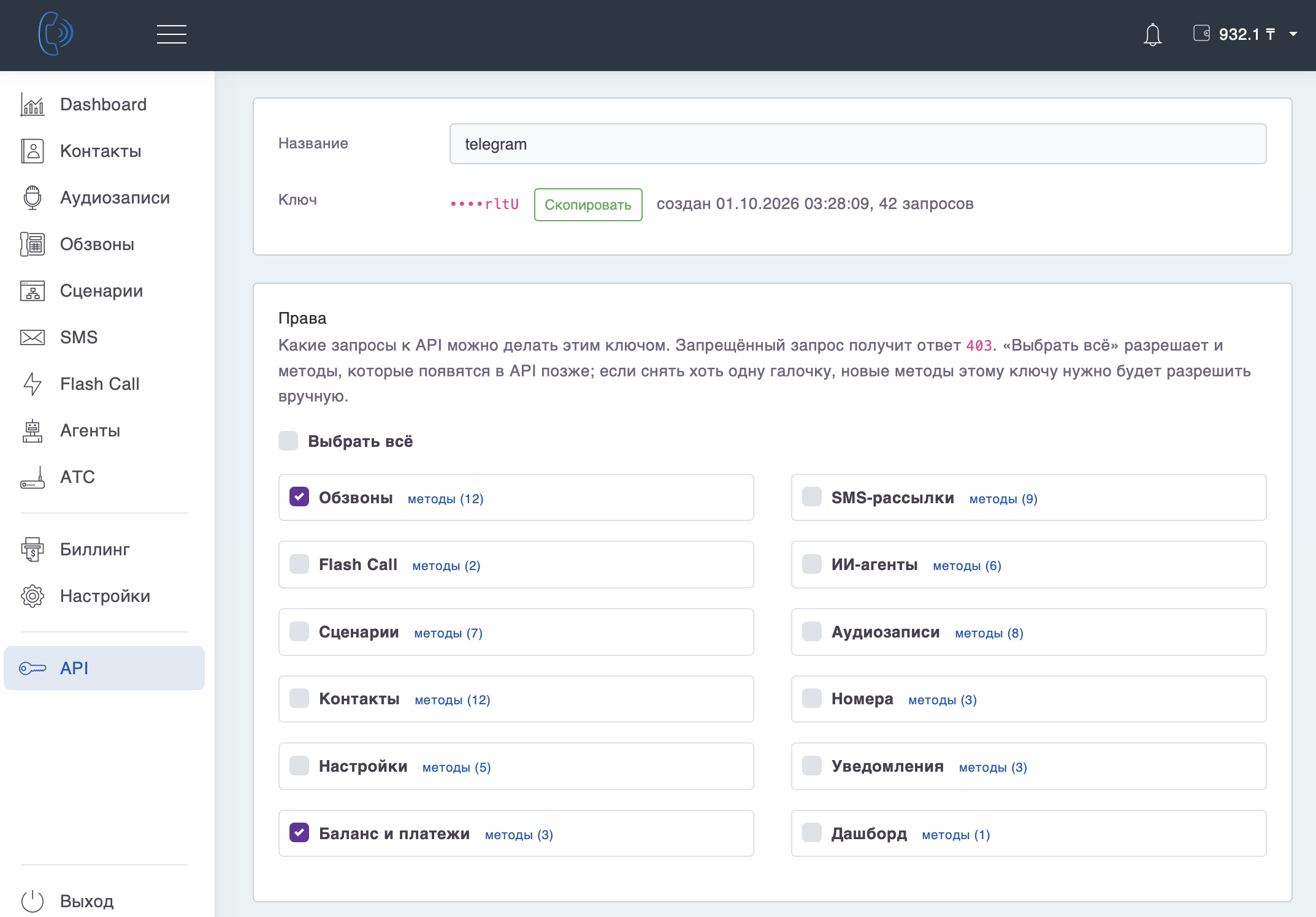The height and width of the screenshot is (917, 1316).
Task: Check the SMS-рассылки permission checkbox
Action: (812, 497)
